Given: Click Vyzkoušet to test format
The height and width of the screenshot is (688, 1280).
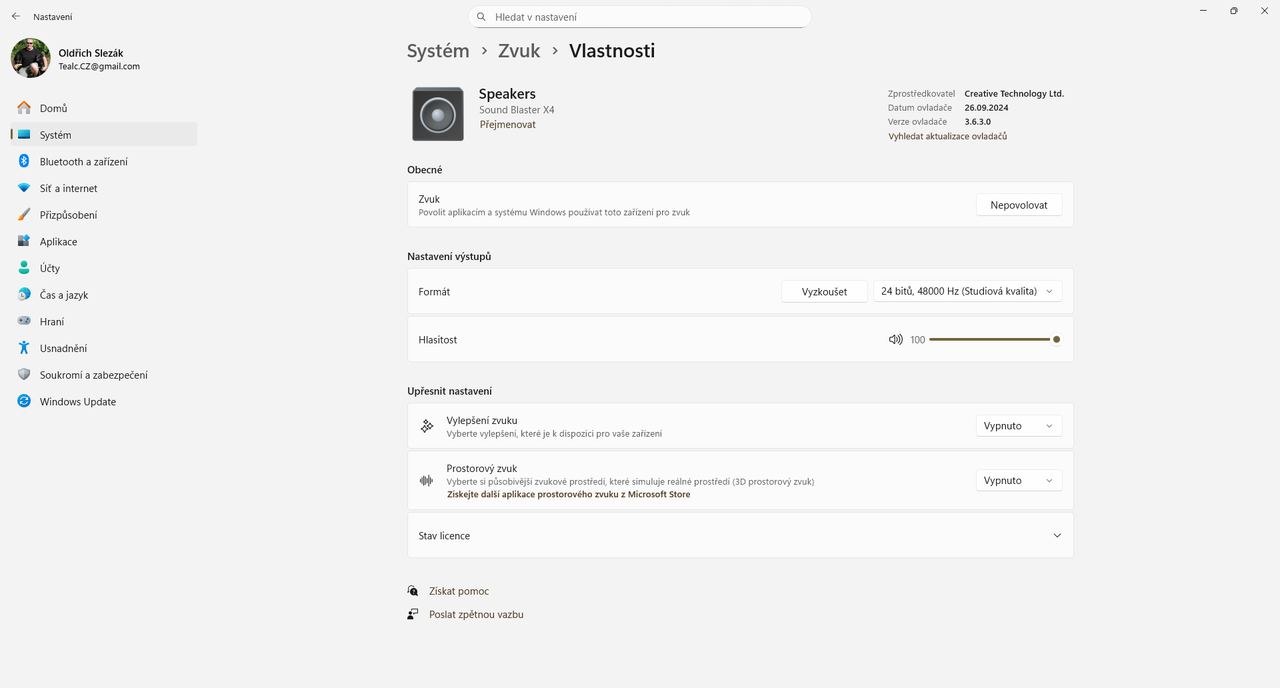Looking at the screenshot, I should pyautogui.click(x=824, y=291).
